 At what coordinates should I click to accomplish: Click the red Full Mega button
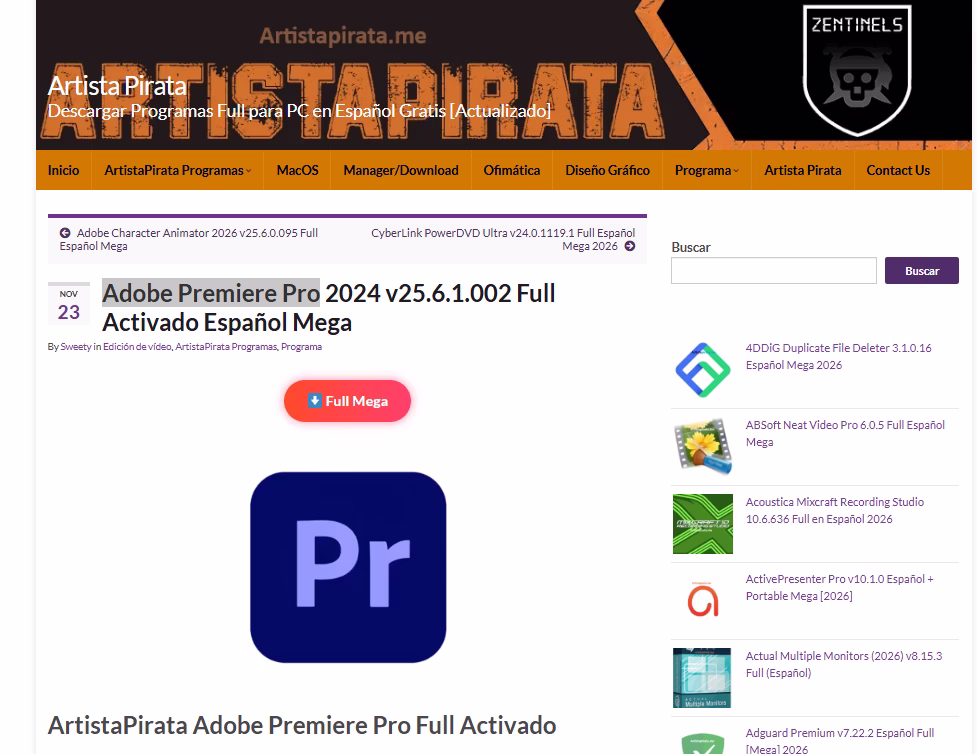click(347, 401)
